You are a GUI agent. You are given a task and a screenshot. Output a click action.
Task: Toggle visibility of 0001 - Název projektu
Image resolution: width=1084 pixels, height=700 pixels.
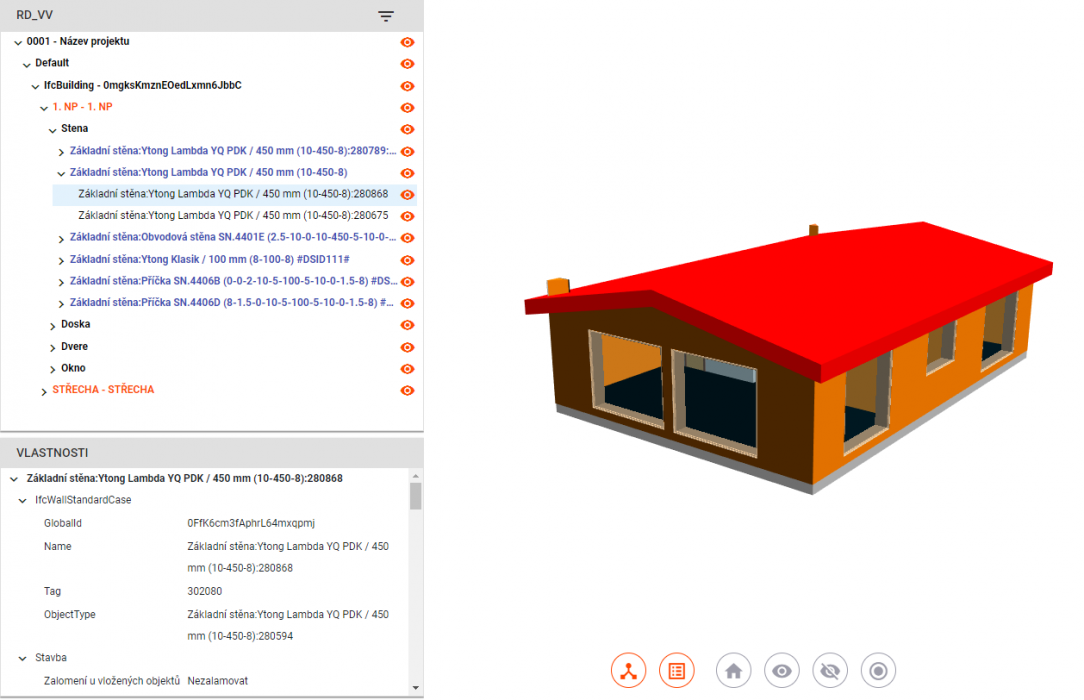click(408, 42)
